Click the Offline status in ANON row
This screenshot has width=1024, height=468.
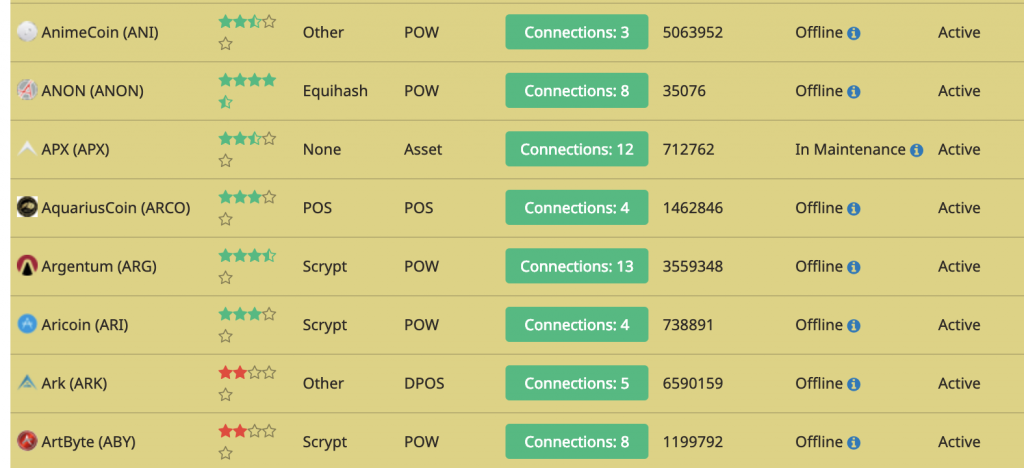click(819, 91)
